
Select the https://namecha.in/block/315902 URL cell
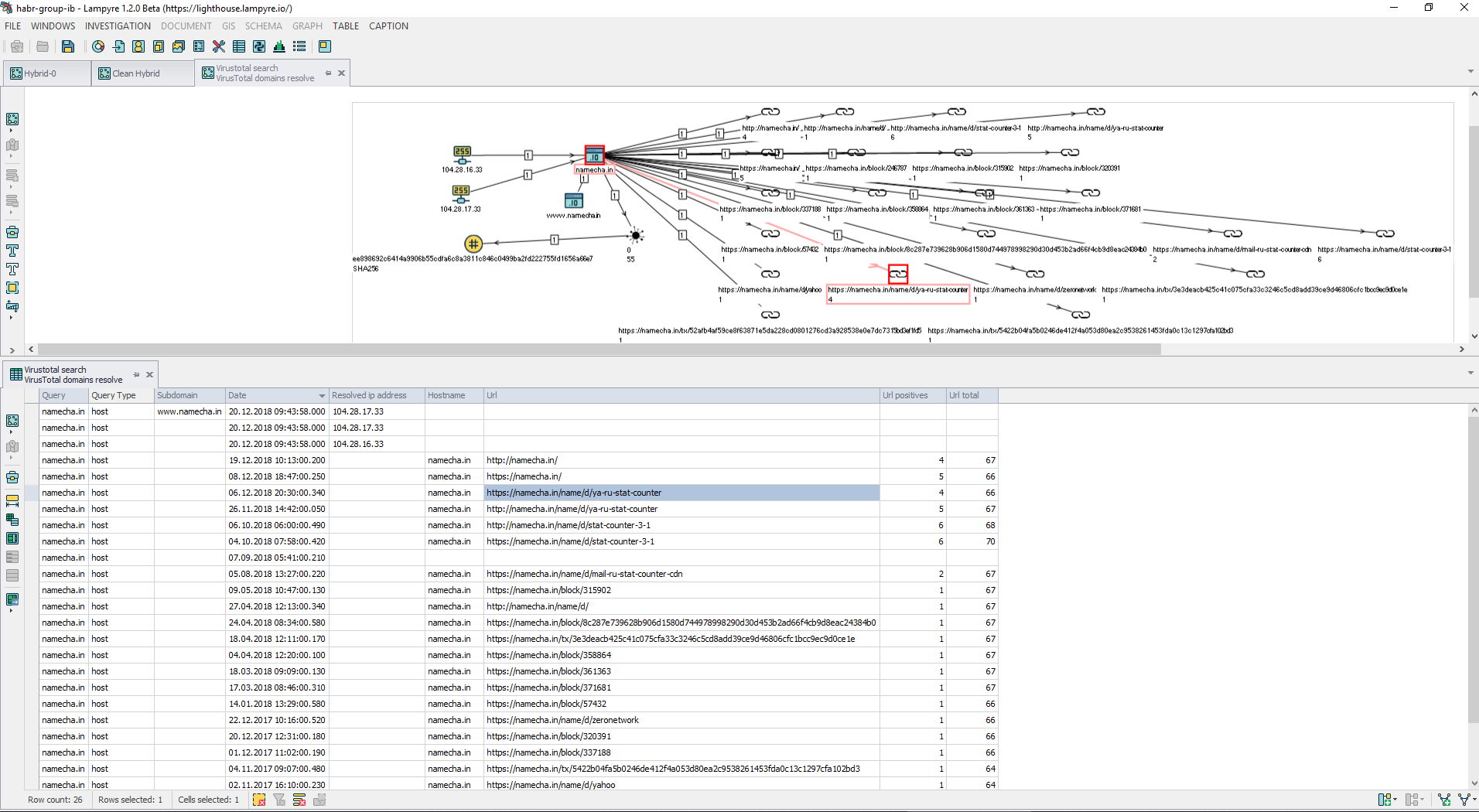coord(681,590)
